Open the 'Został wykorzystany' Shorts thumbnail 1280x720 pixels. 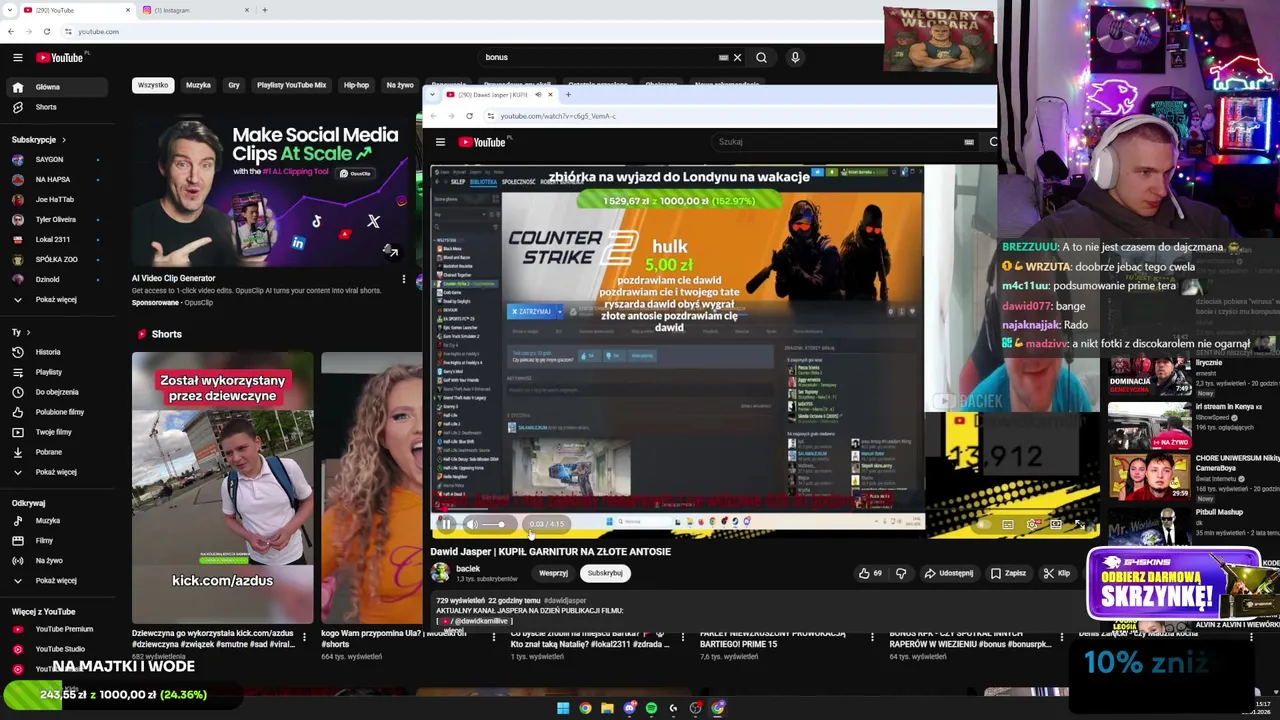tap(222, 488)
